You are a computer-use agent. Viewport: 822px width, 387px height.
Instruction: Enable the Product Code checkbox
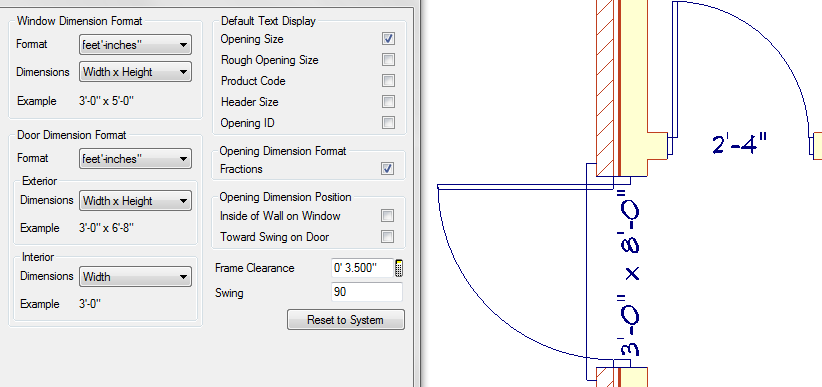388,81
